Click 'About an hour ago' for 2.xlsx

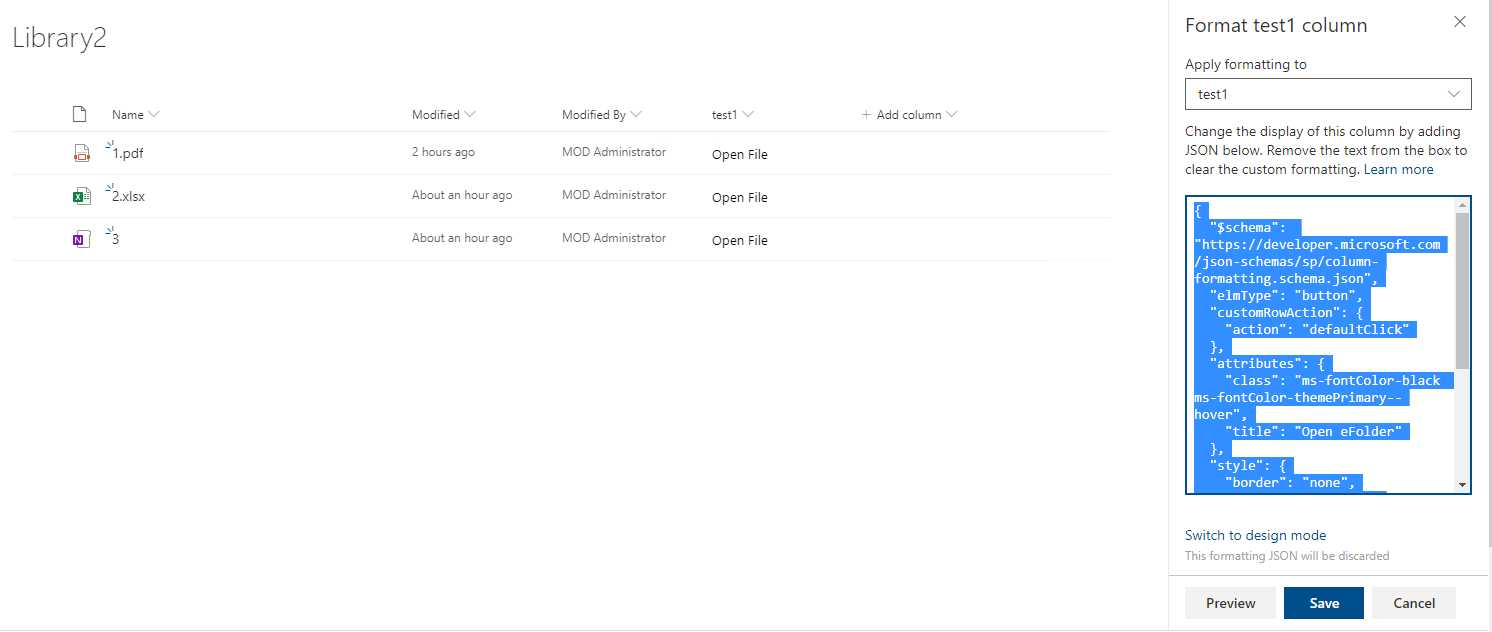pos(462,195)
